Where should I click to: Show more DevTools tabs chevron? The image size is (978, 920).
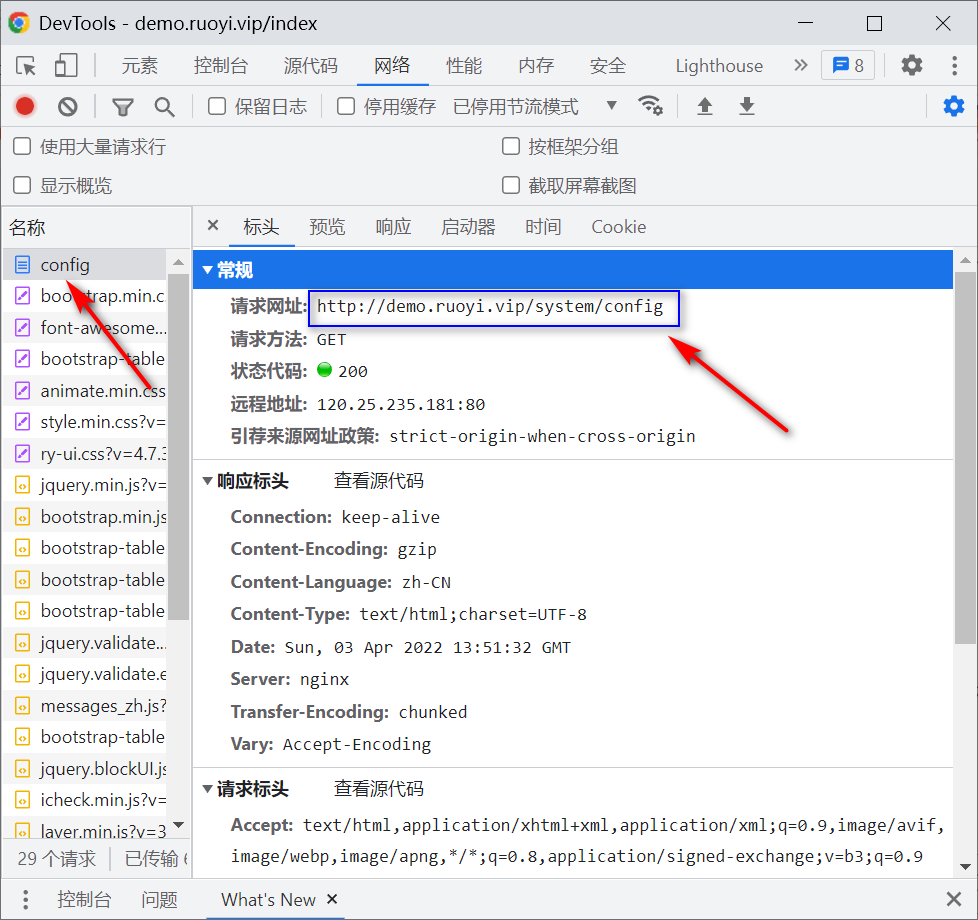[x=800, y=65]
